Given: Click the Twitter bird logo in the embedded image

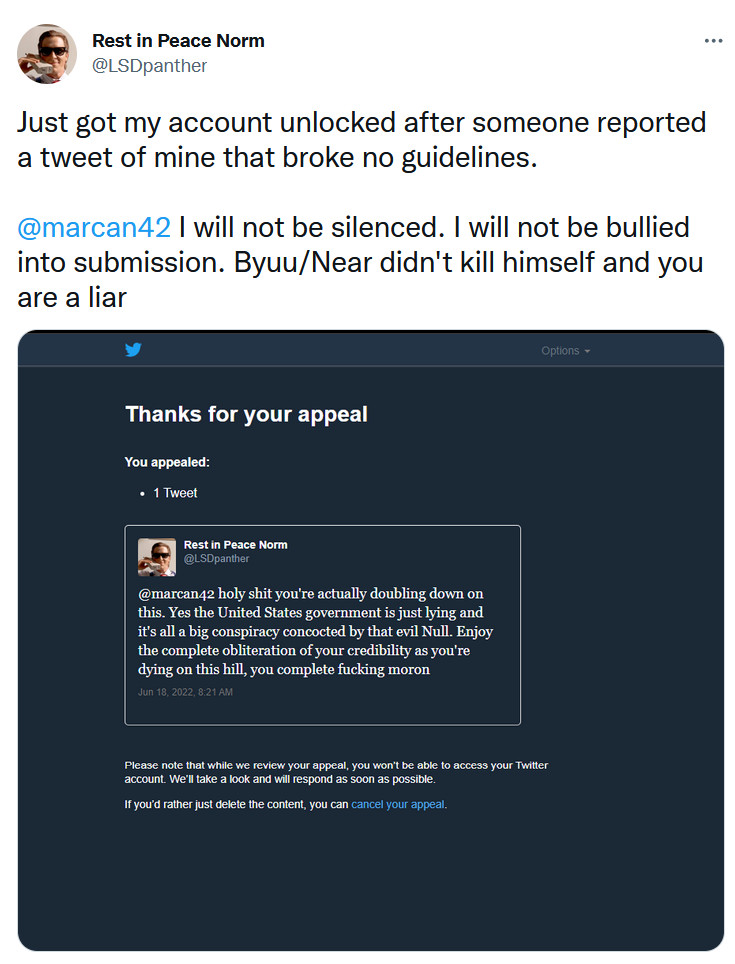Looking at the screenshot, I should (x=133, y=350).
